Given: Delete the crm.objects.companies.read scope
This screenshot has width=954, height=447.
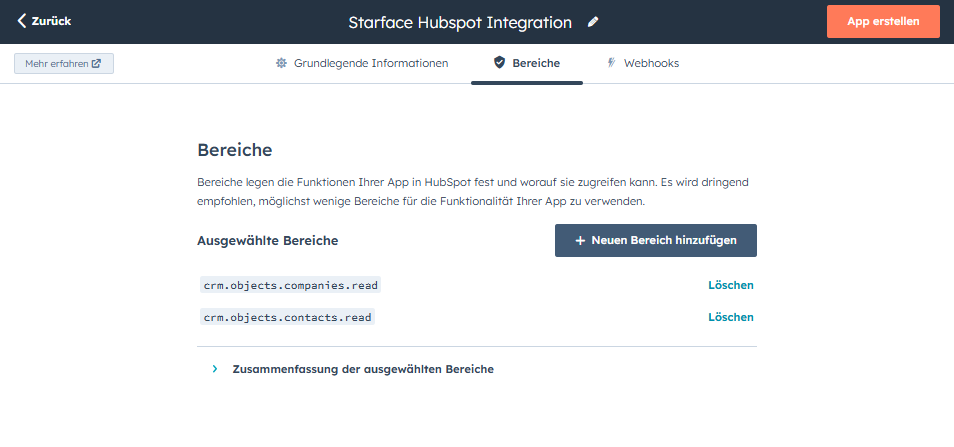Looking at the screenshot, I should (x=730, y=285).
